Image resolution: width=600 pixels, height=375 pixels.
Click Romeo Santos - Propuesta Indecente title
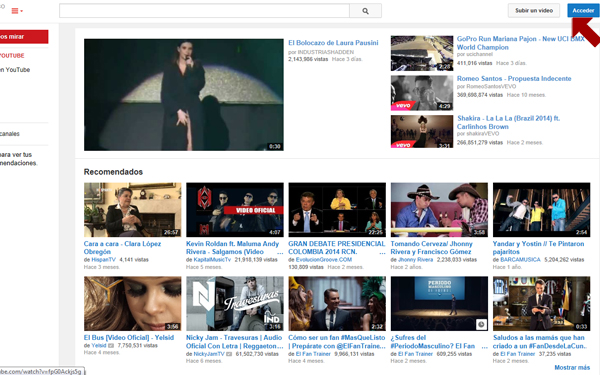514,78
